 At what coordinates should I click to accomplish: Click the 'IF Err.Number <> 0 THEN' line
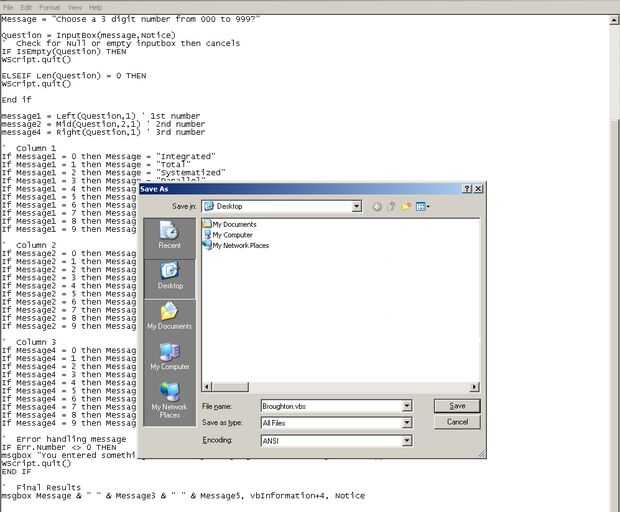[x=59, y=447]
